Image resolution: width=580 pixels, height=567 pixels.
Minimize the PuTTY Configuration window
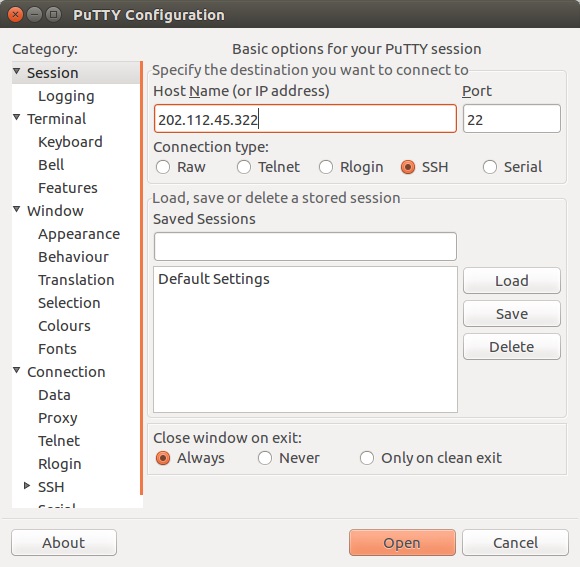pos(34,15)
